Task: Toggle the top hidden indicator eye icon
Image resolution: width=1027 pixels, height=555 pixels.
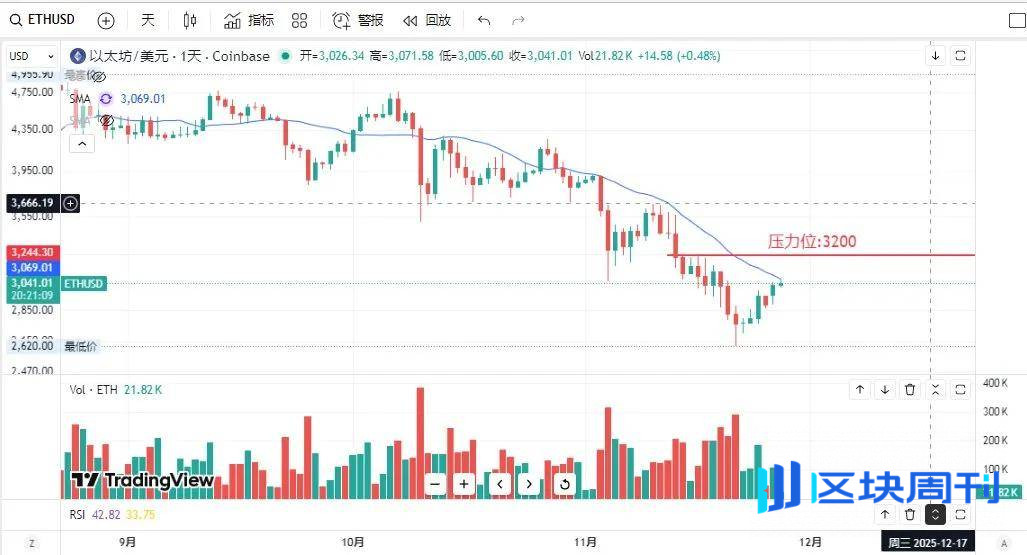Action: click(x=98, y=76)
